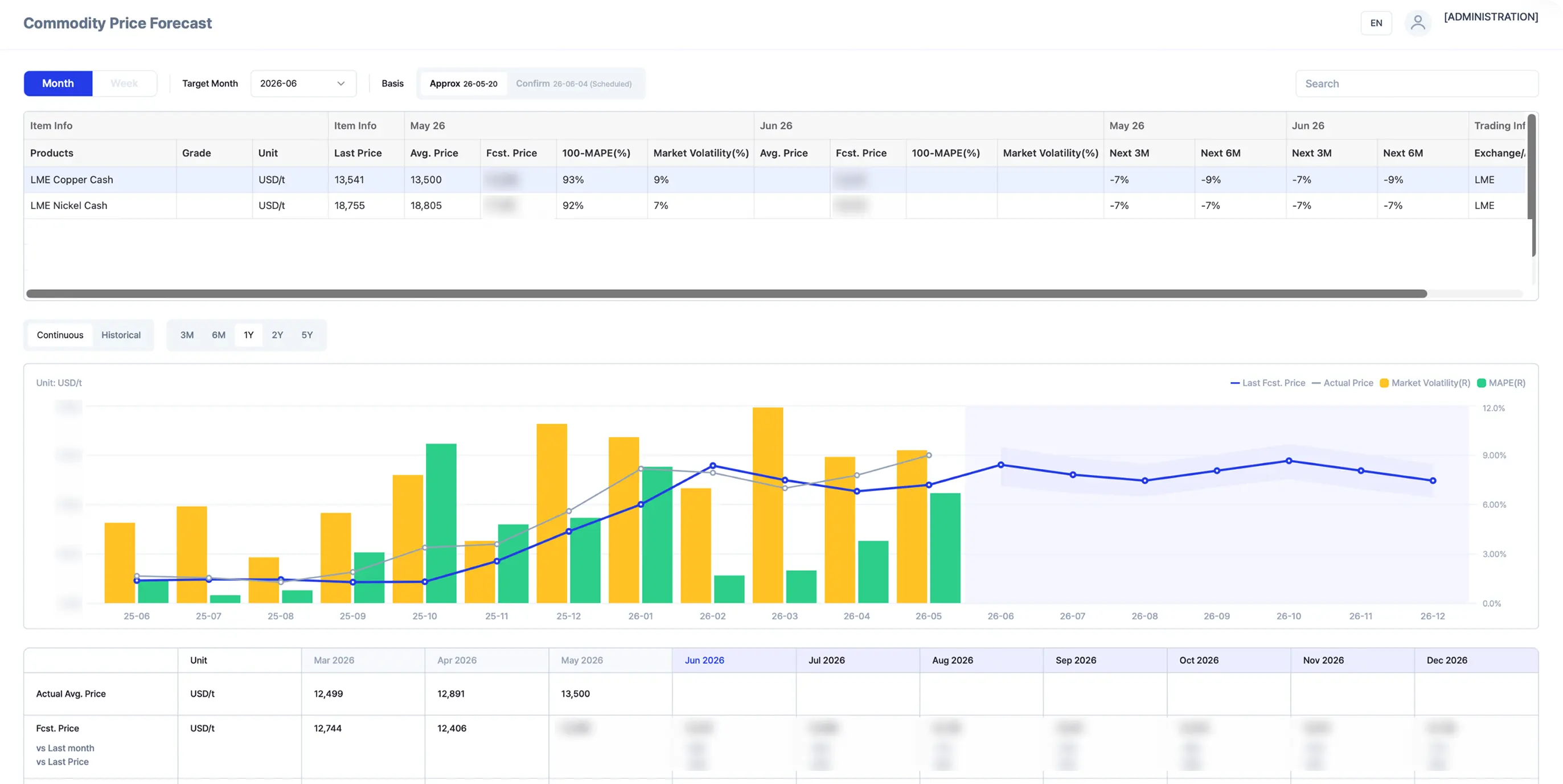Select the LME Nickel Cash row

[775, 205]
